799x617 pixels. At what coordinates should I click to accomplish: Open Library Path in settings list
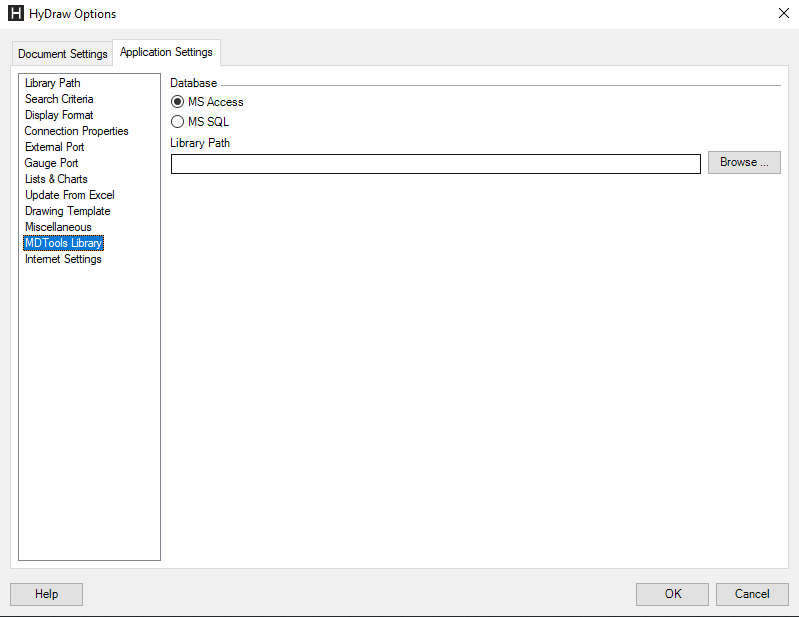point(52,83)
